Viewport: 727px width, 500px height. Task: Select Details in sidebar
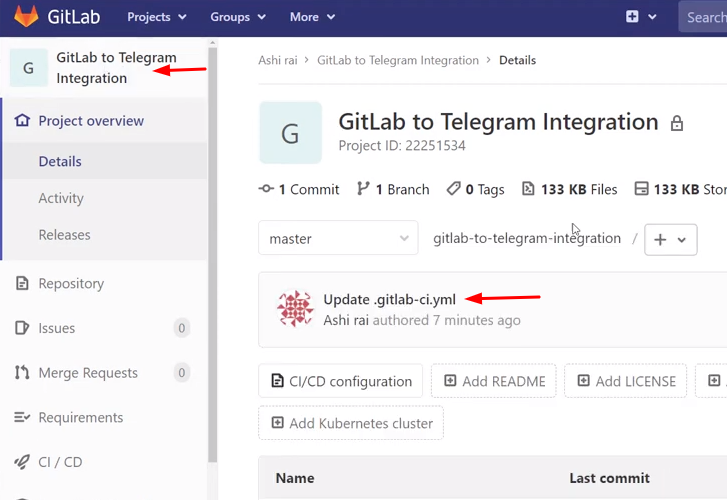60,161
